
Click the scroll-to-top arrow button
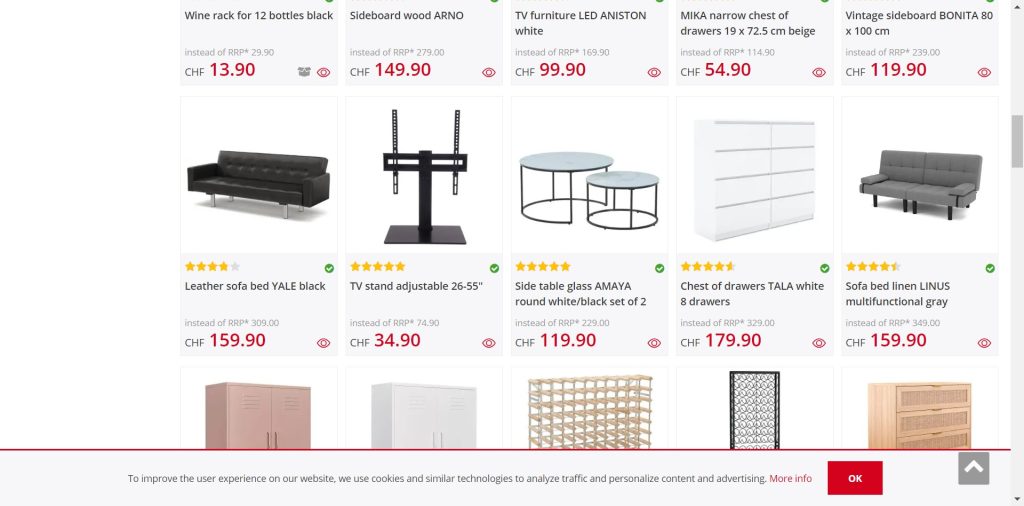pos(973,468)
